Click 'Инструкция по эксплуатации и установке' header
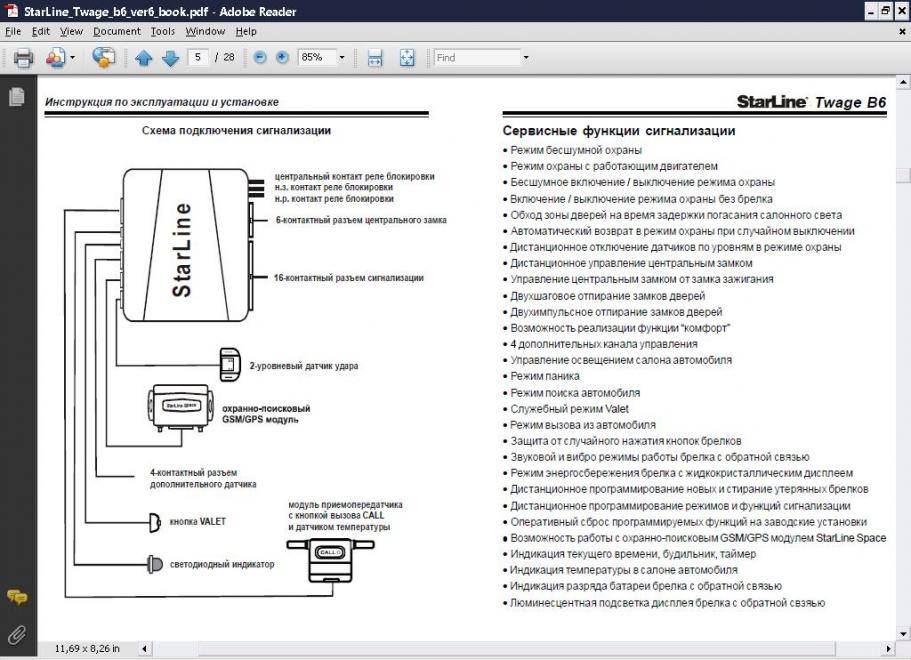The image size is (911, 660). [162, 102]
